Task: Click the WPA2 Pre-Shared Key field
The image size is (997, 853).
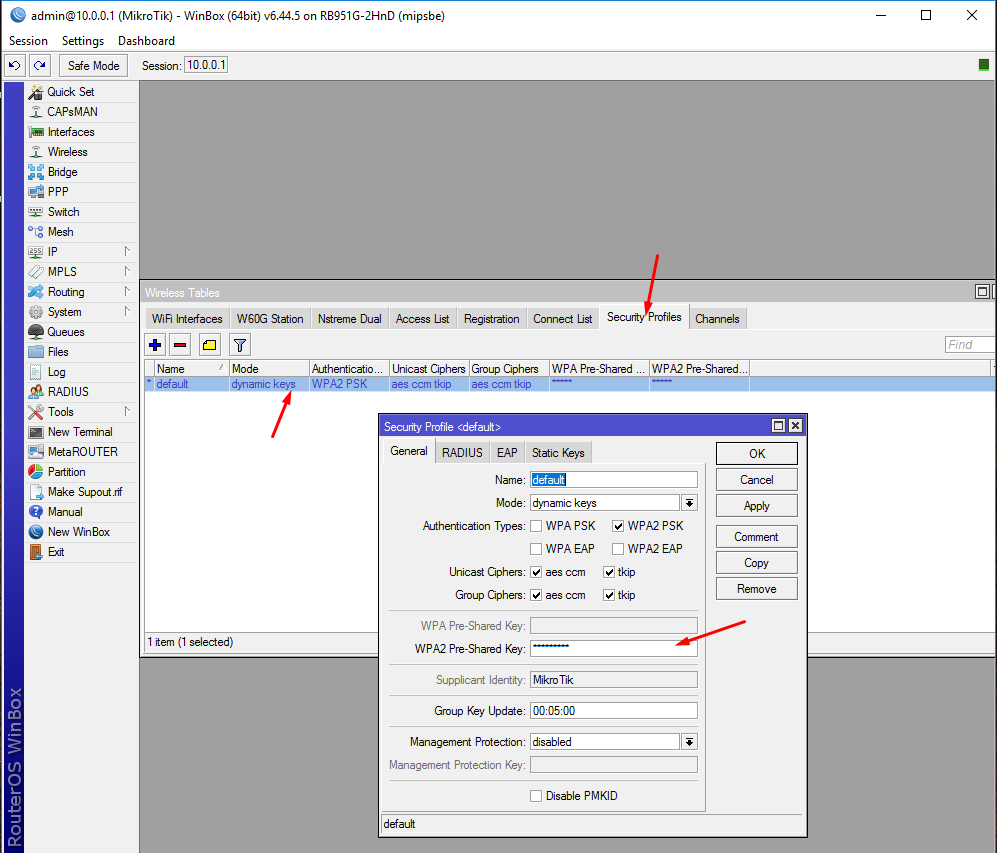Action: [614, 649]
